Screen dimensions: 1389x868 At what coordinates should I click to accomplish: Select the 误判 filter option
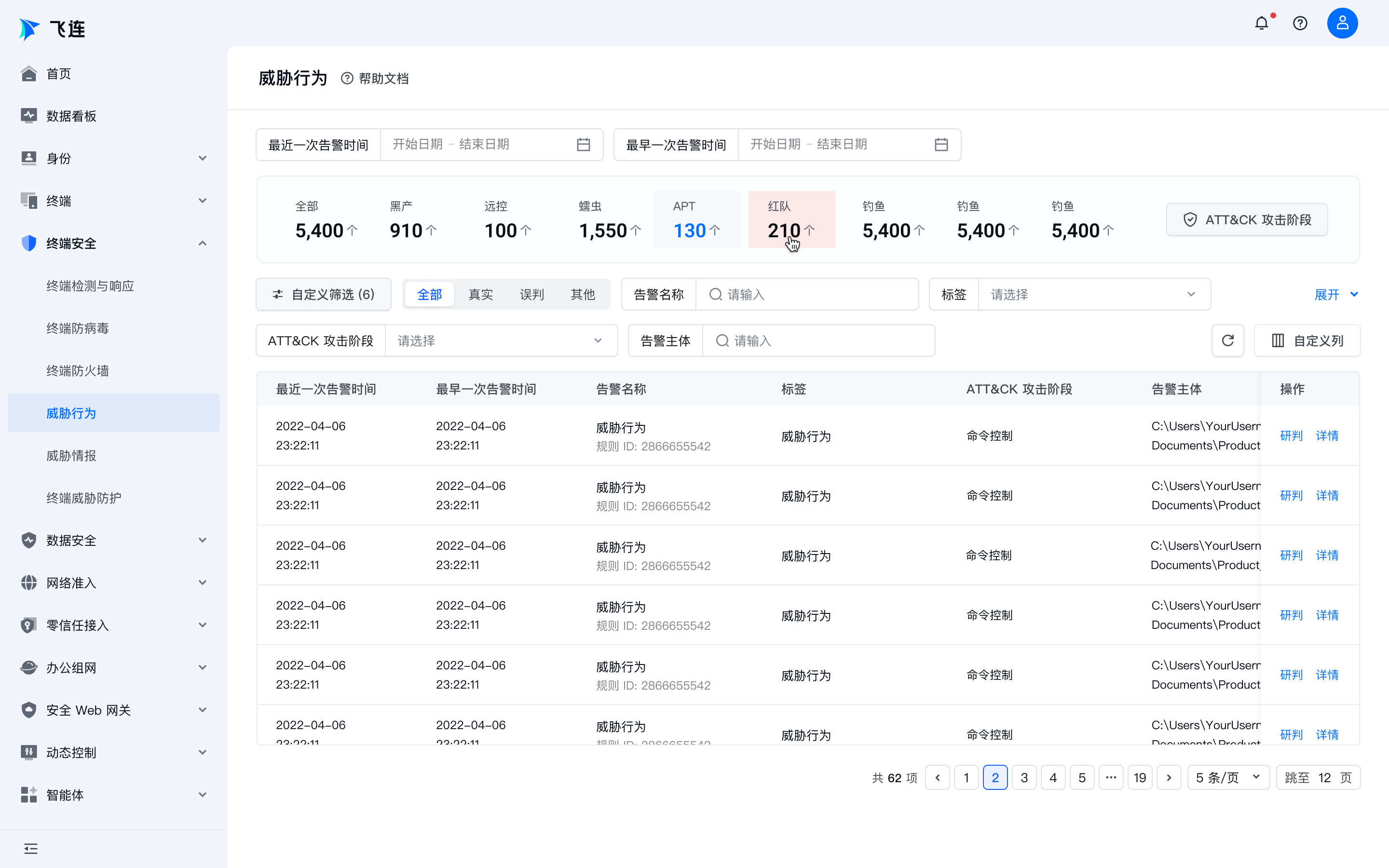[531, 295]
